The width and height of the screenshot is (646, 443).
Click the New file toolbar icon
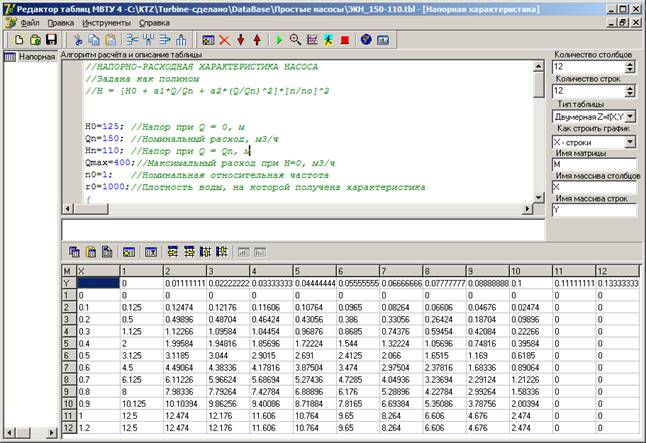tap(20, 39)
